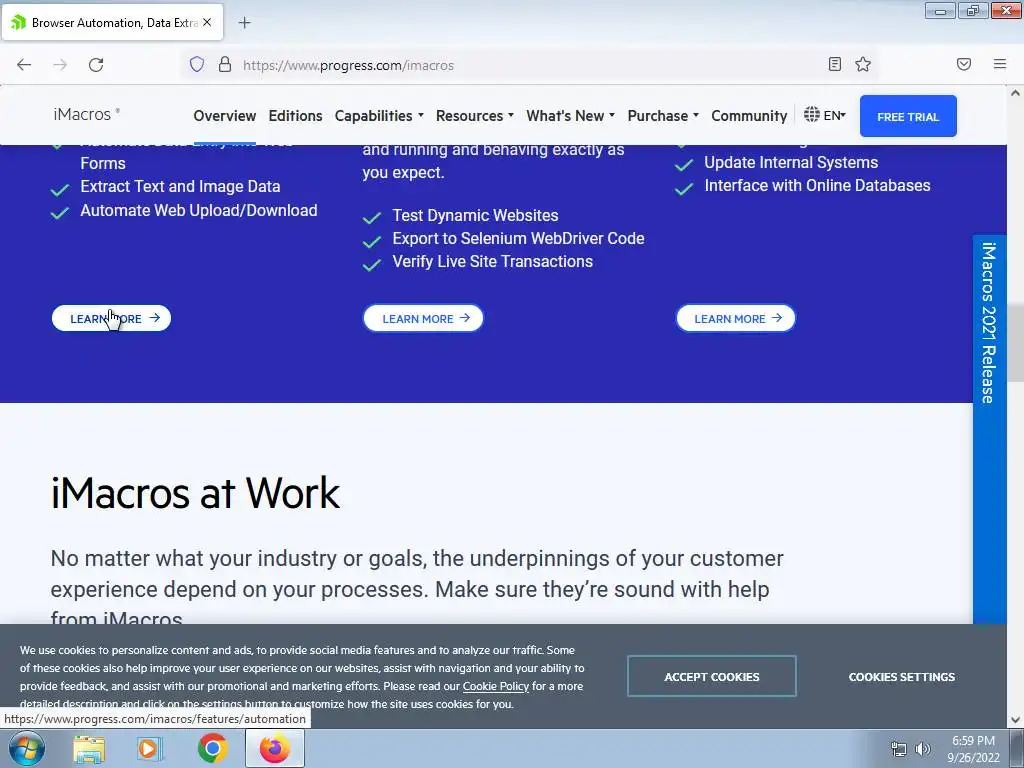Click Learn More under Interface with Online Databases

735,319
